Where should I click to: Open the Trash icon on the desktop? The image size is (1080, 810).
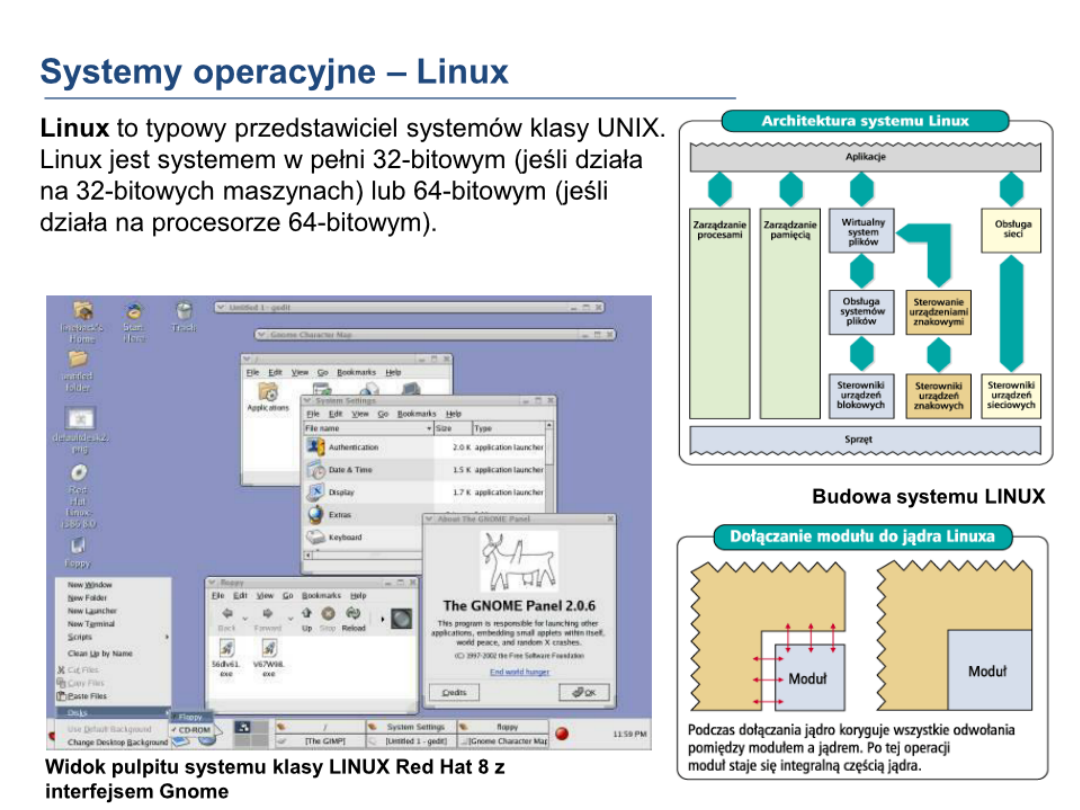183,313
